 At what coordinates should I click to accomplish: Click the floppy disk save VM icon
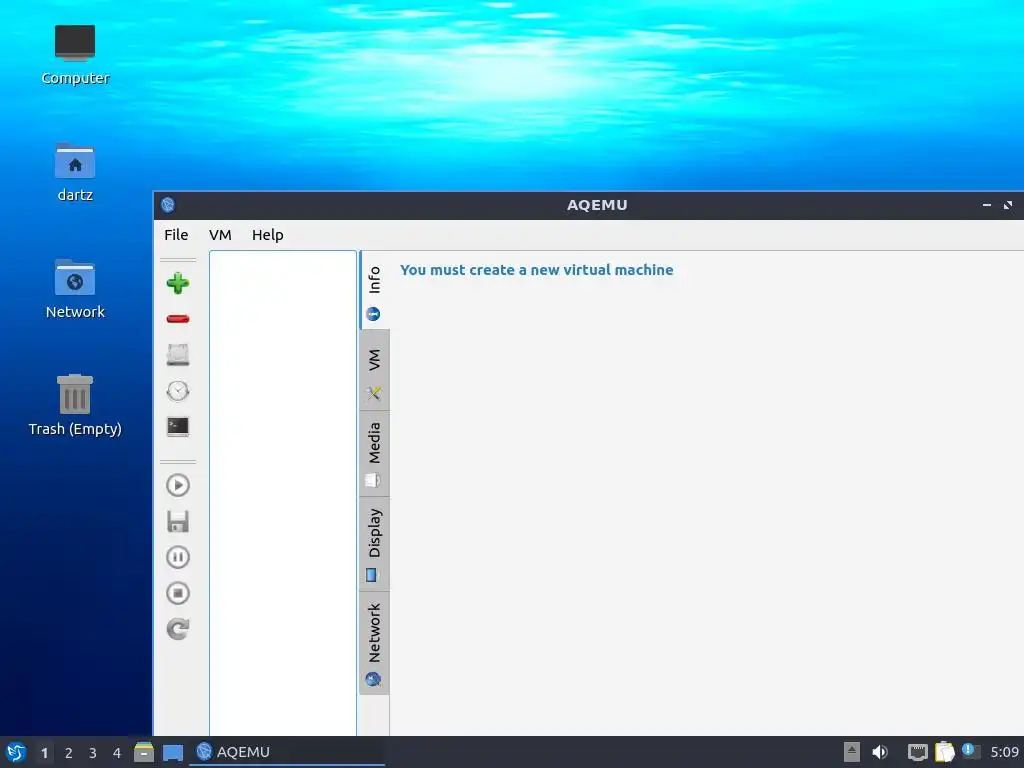(x=178, y=521)
